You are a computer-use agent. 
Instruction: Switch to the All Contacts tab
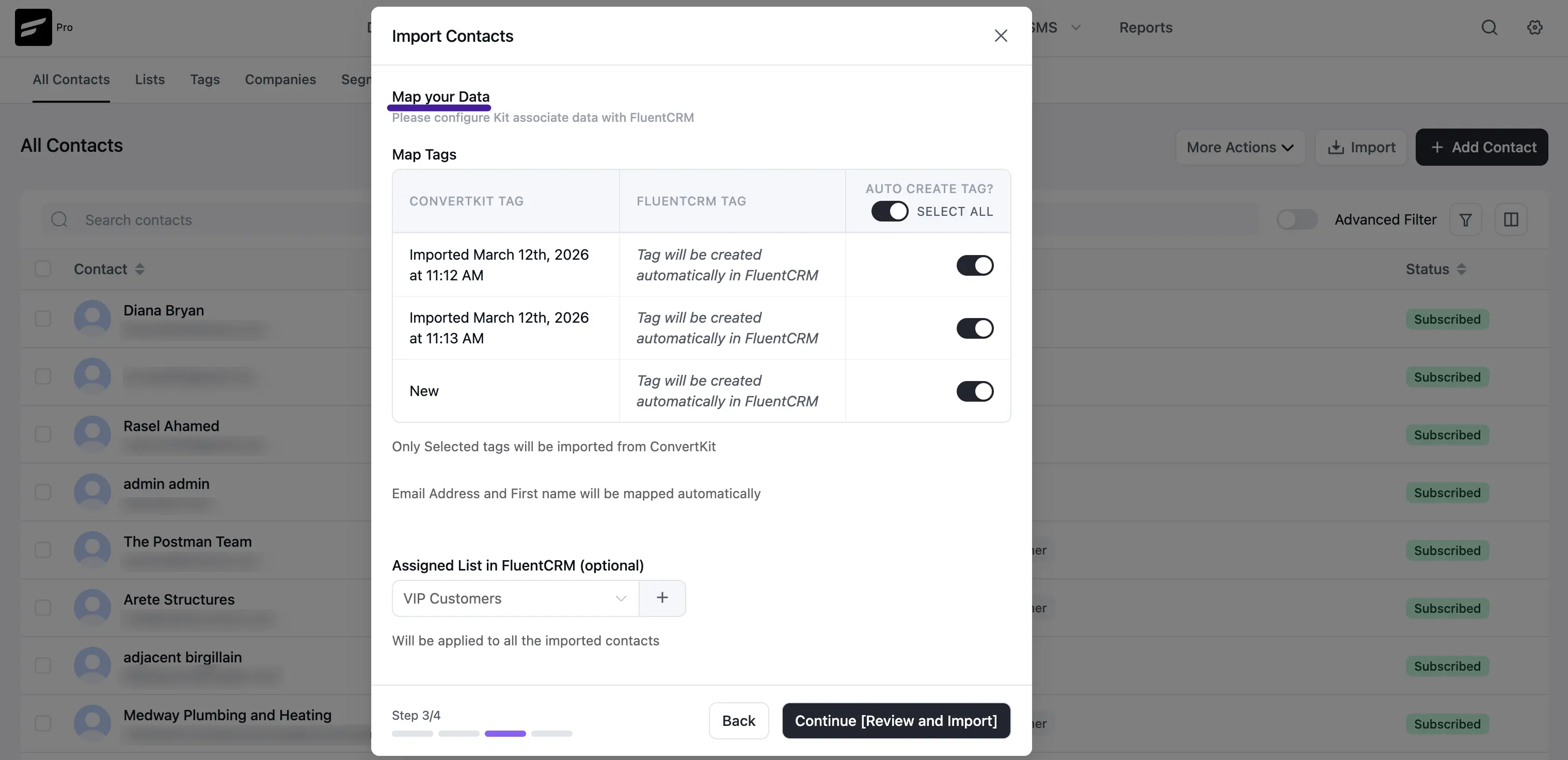pos(71,80)
